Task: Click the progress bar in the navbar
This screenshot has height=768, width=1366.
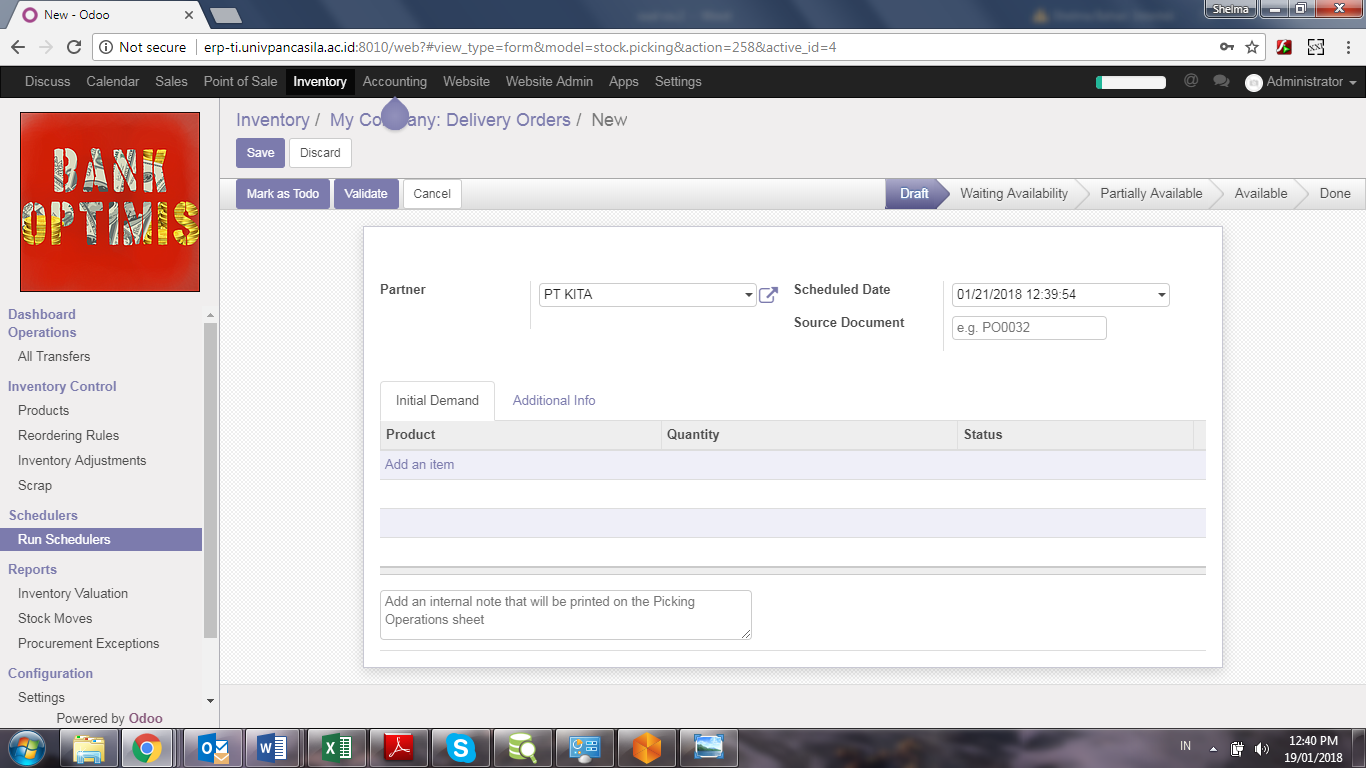Action: (x=1131, y=82)
